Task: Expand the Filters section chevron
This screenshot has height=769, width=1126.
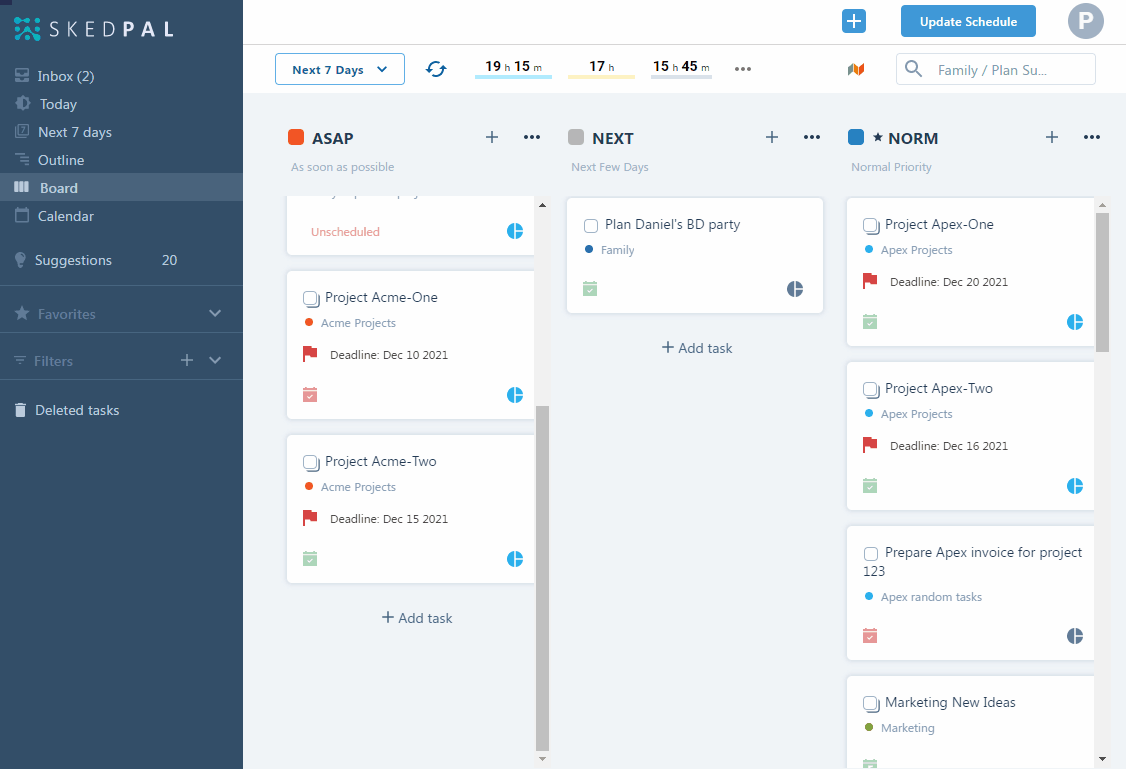Action: click(x=215, y=360)
